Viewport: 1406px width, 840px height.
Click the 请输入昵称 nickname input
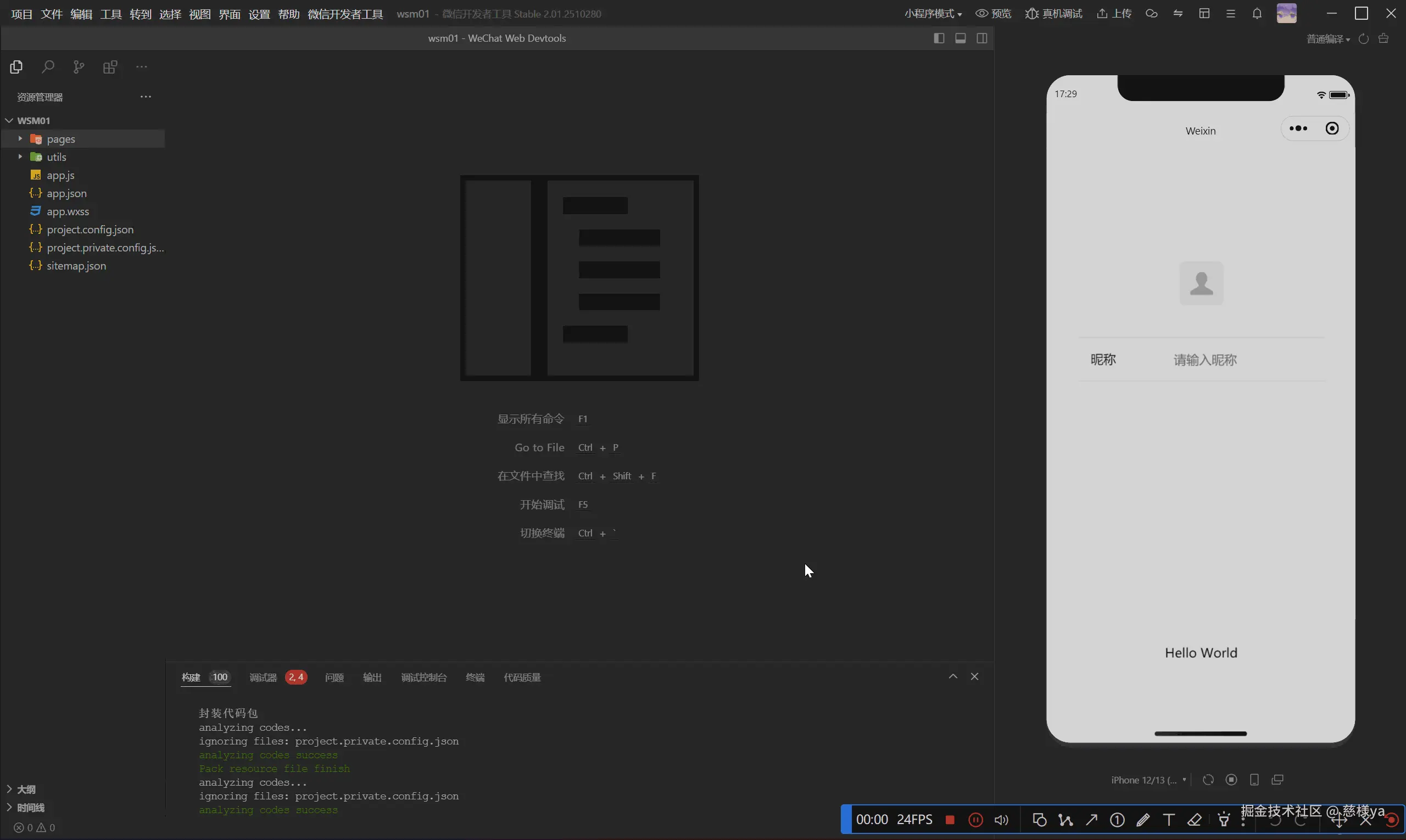point(1205,360)
